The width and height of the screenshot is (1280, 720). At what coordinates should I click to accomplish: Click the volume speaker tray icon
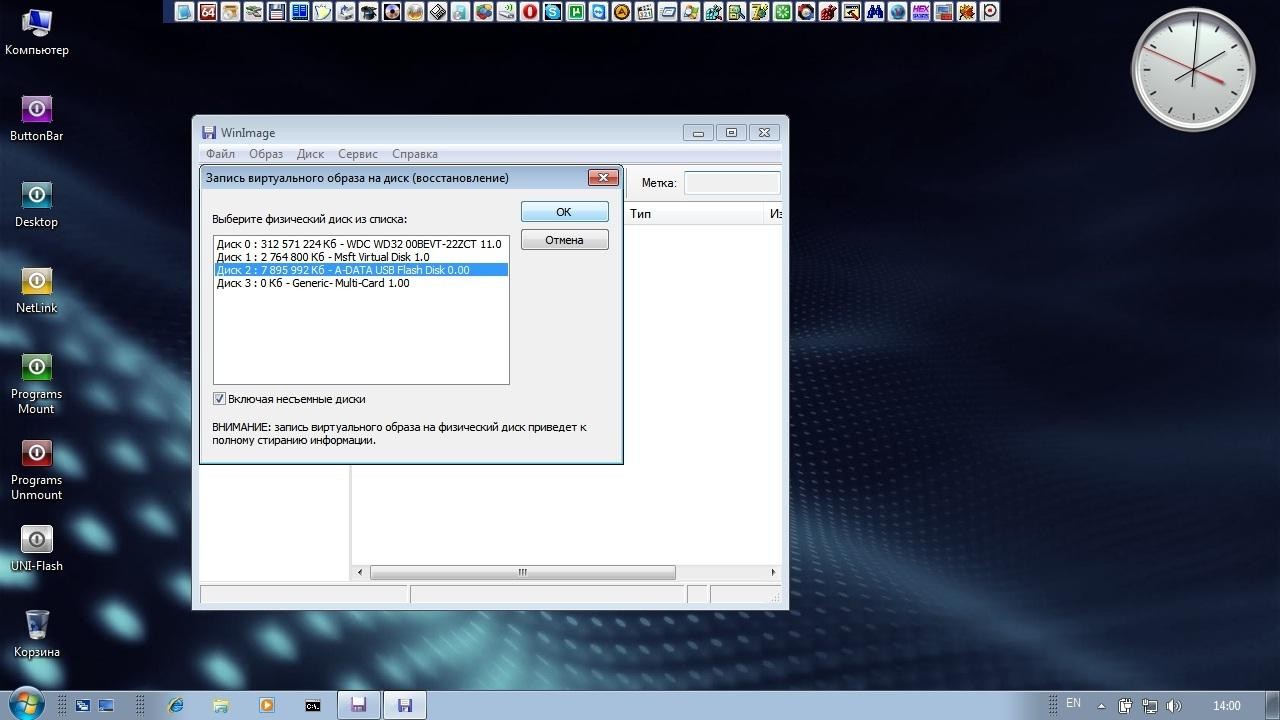(1173, 705)
